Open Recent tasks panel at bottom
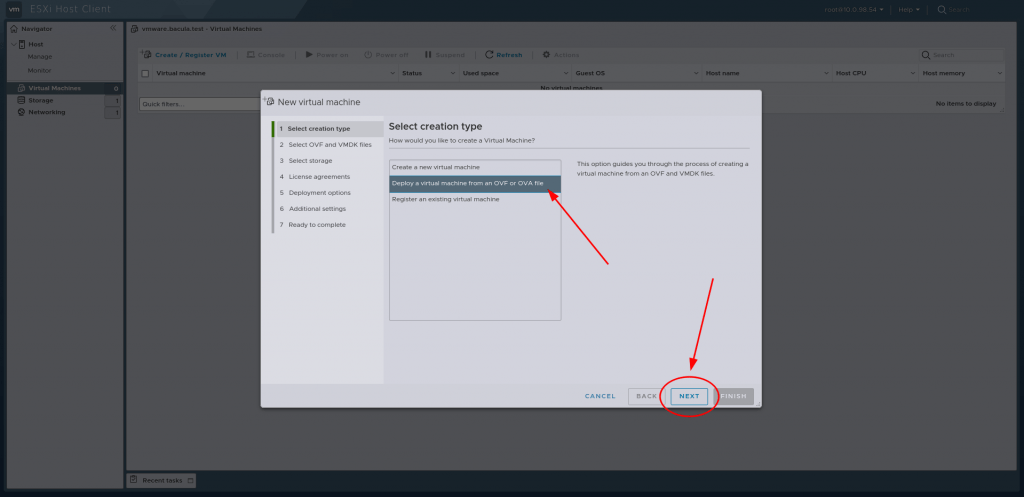The image size is (1024, 497). coord(162,480)
